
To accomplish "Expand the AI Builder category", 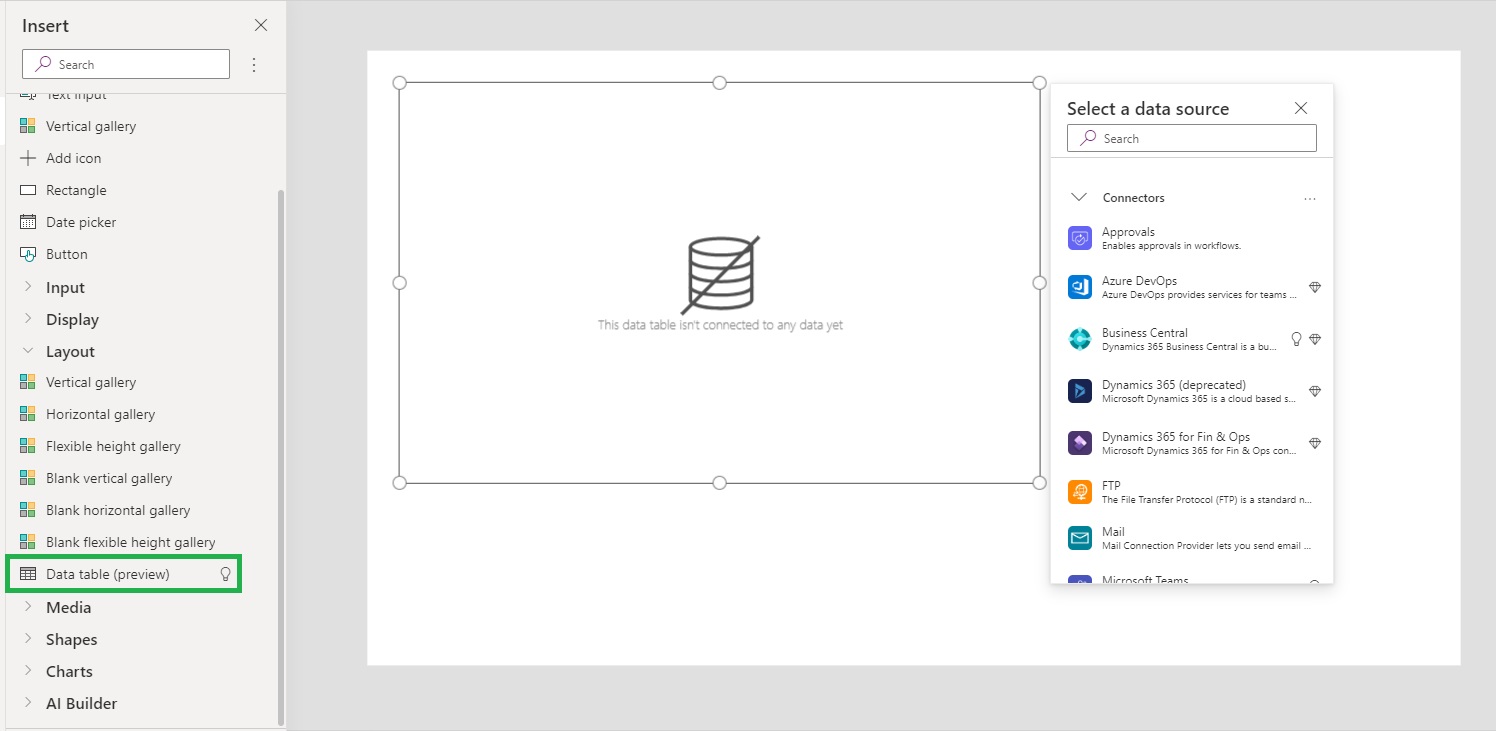I will (28, 703).
